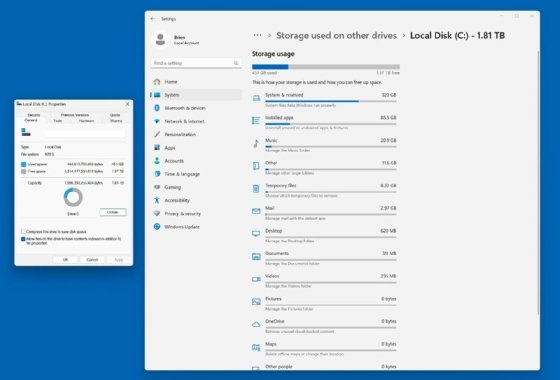Open the Maps storage icon
560x380 pixels.
click(256, 347)
